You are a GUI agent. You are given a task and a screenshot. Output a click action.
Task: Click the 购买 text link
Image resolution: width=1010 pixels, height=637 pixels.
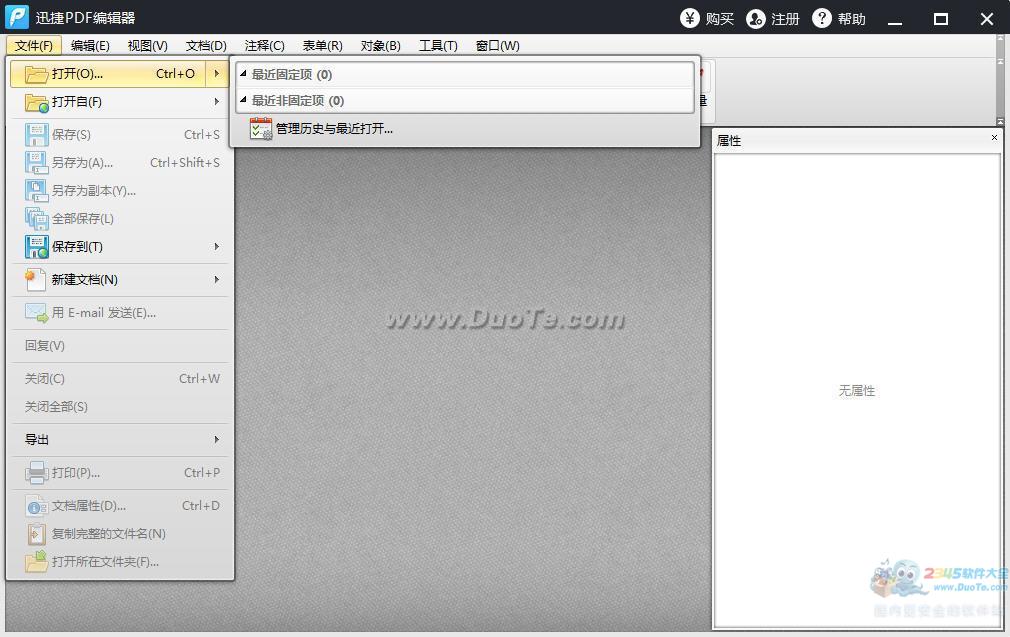pyautogui.click(x=719, y=19)
